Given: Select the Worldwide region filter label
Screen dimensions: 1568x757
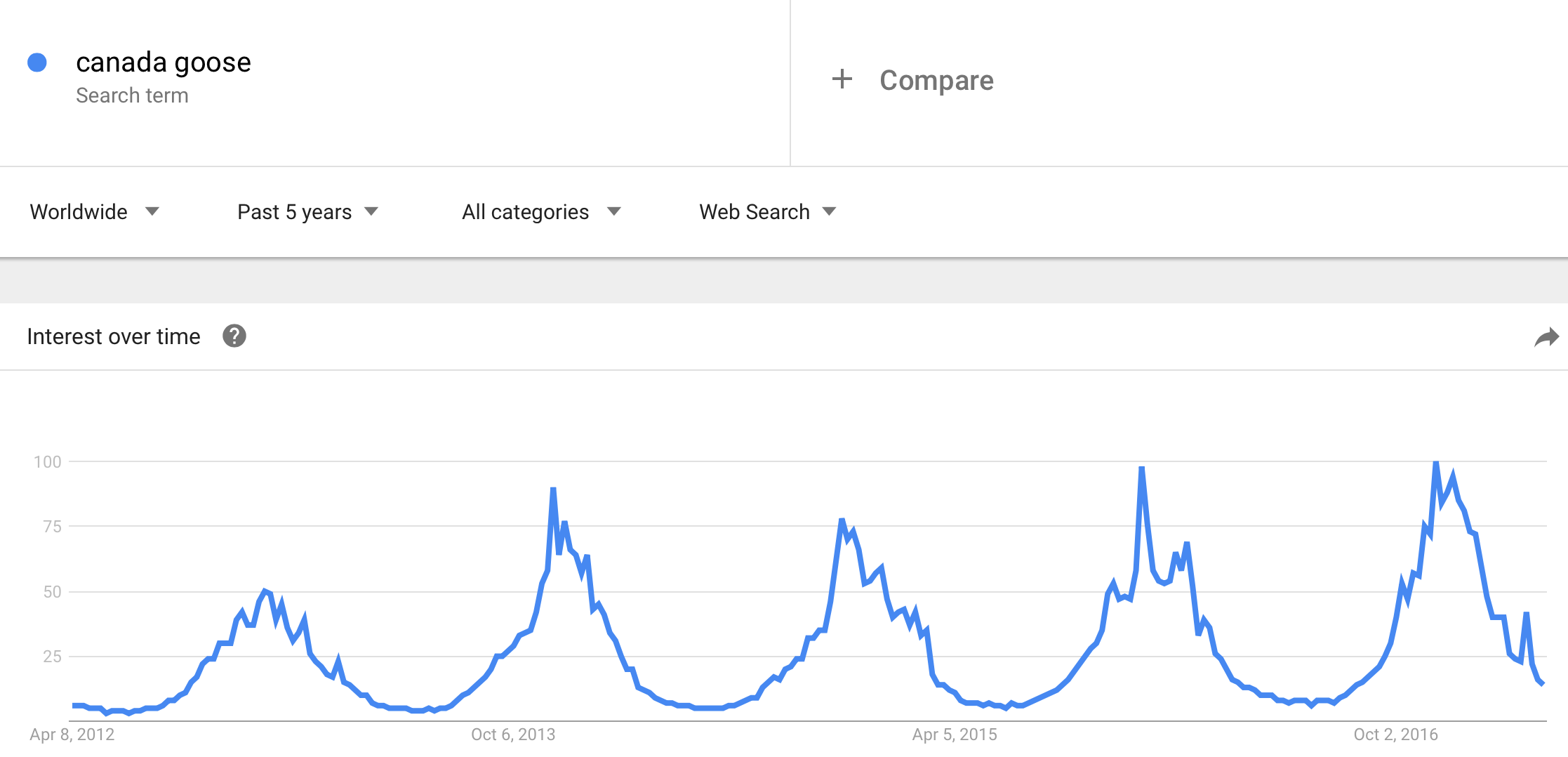Looking at the screenshot, I should 79,211.
